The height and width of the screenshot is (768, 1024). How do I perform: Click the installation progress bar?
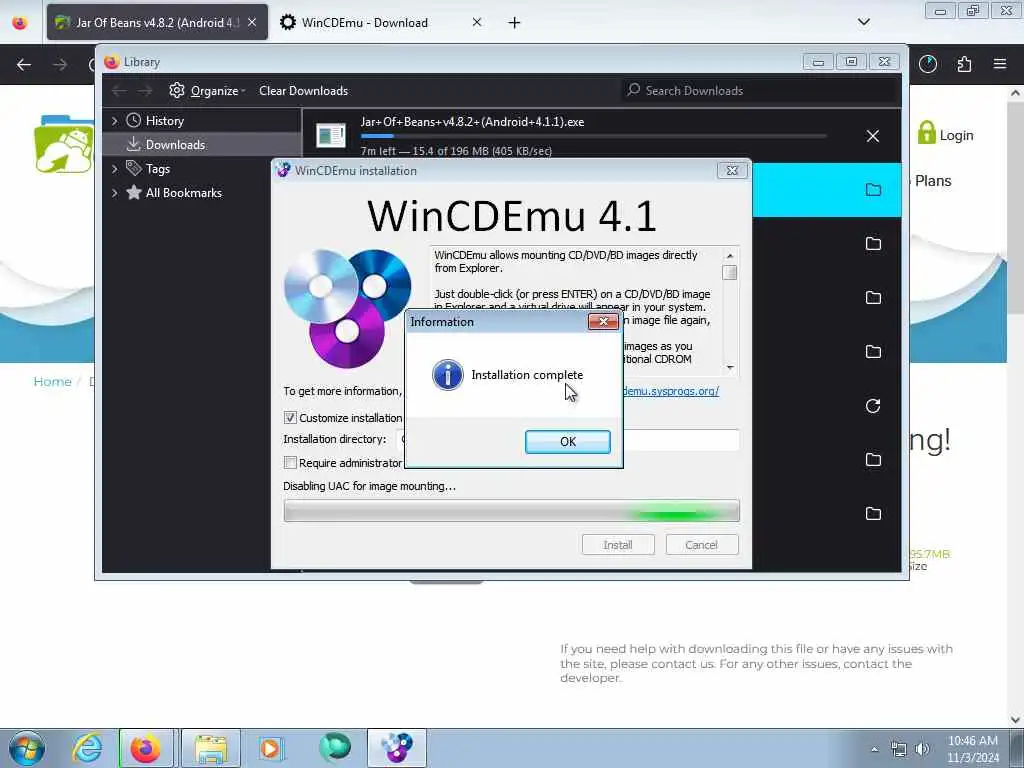pos(511,511)
